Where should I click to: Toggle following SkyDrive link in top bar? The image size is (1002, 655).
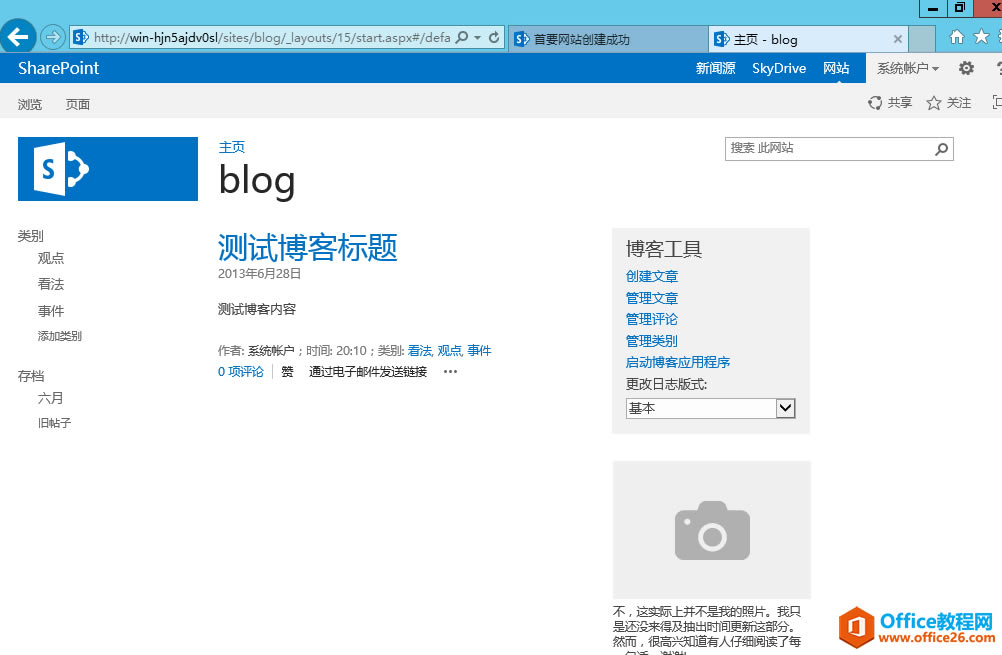[x=779, y=68]
